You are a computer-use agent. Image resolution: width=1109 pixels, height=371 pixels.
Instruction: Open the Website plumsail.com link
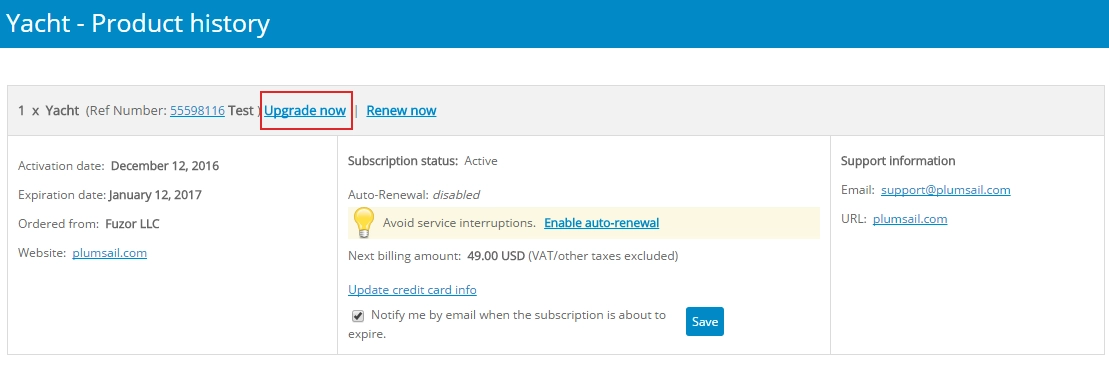(110, 252)
